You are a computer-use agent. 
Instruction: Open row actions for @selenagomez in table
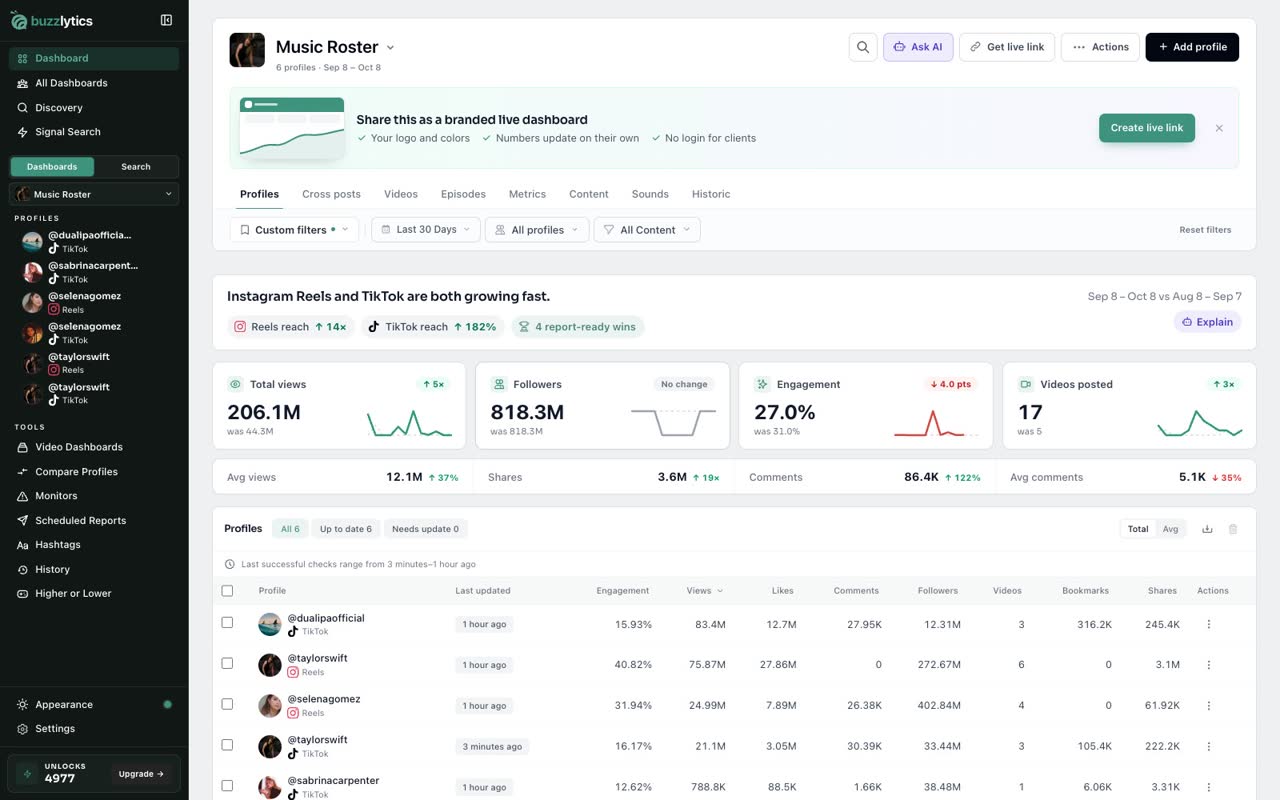point(1209,706)
